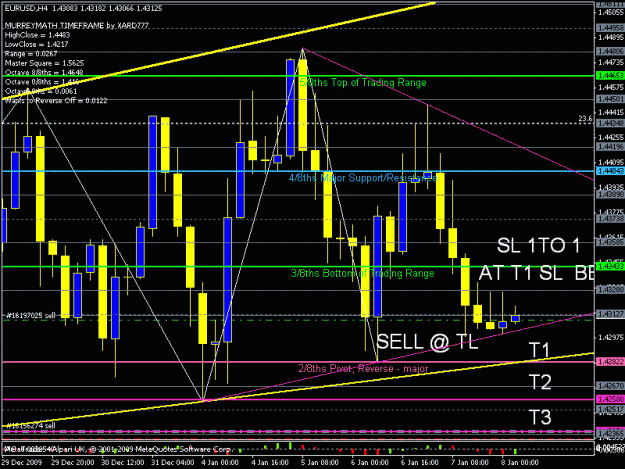Click the 1.44895 price axis label

tap(610, 37)
